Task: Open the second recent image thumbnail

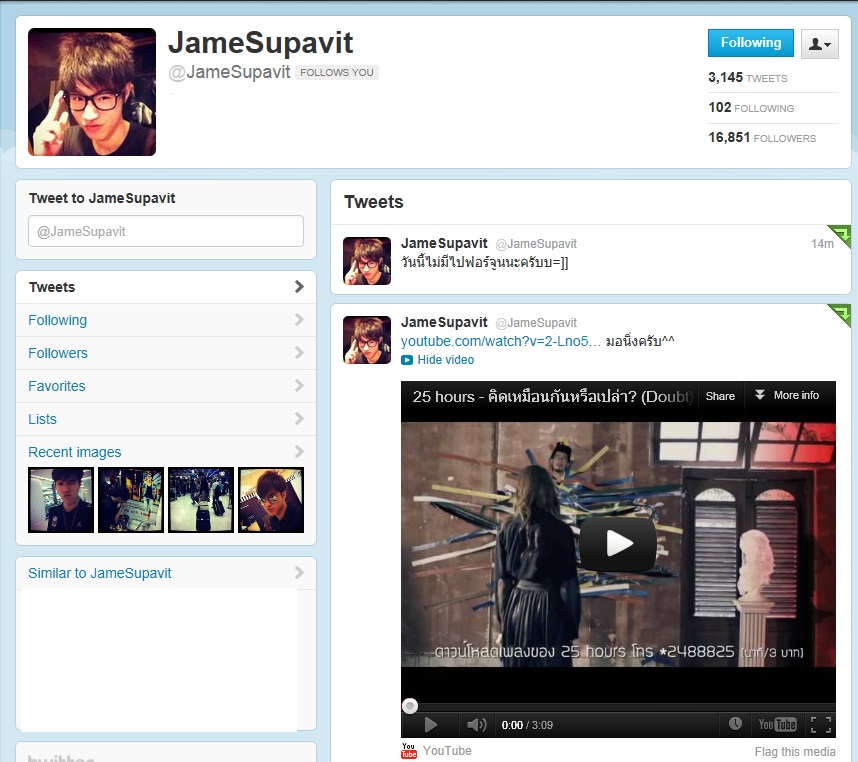Action: click(x=131, y=500)
